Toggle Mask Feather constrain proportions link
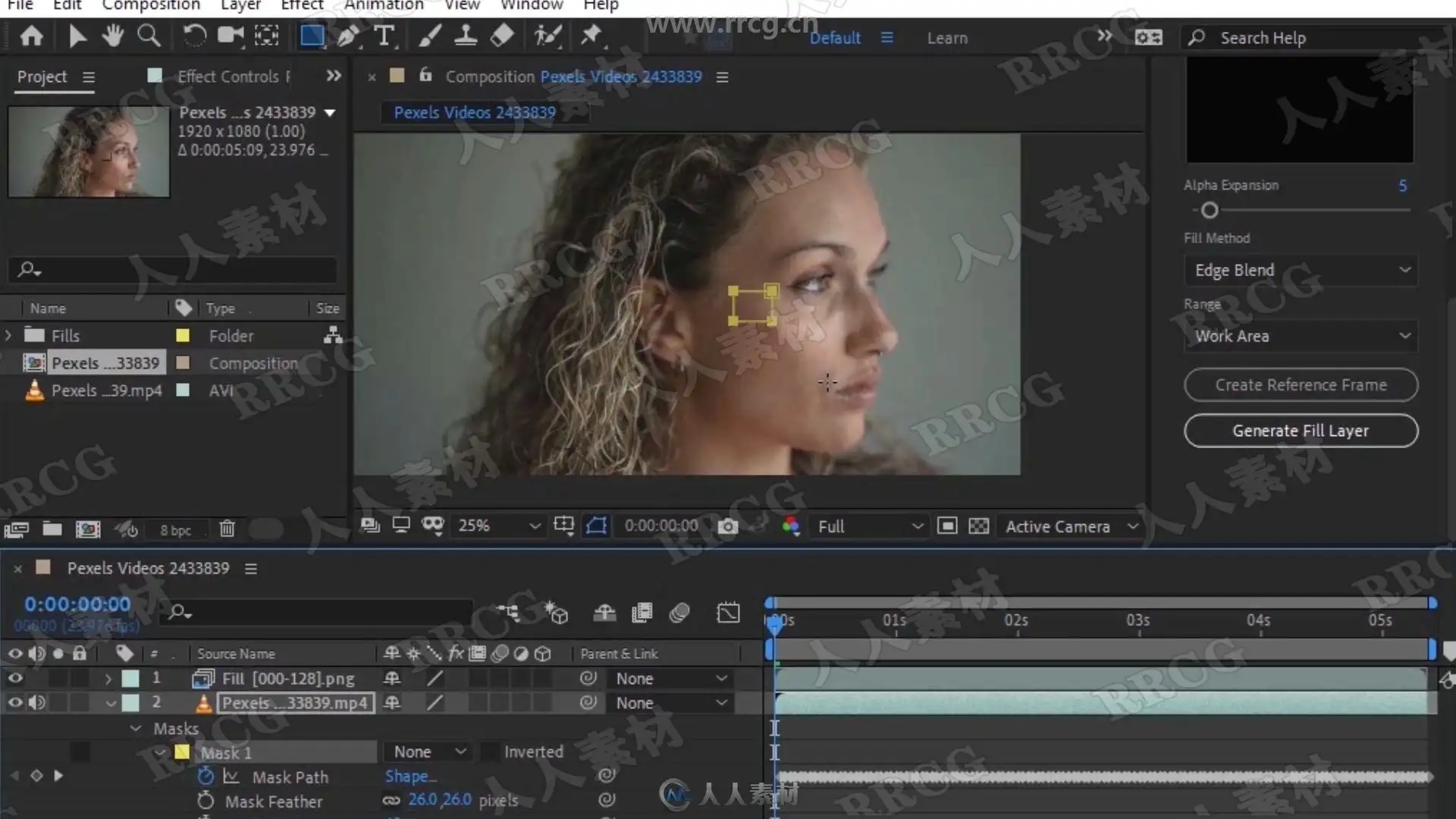 click(391, 800)
